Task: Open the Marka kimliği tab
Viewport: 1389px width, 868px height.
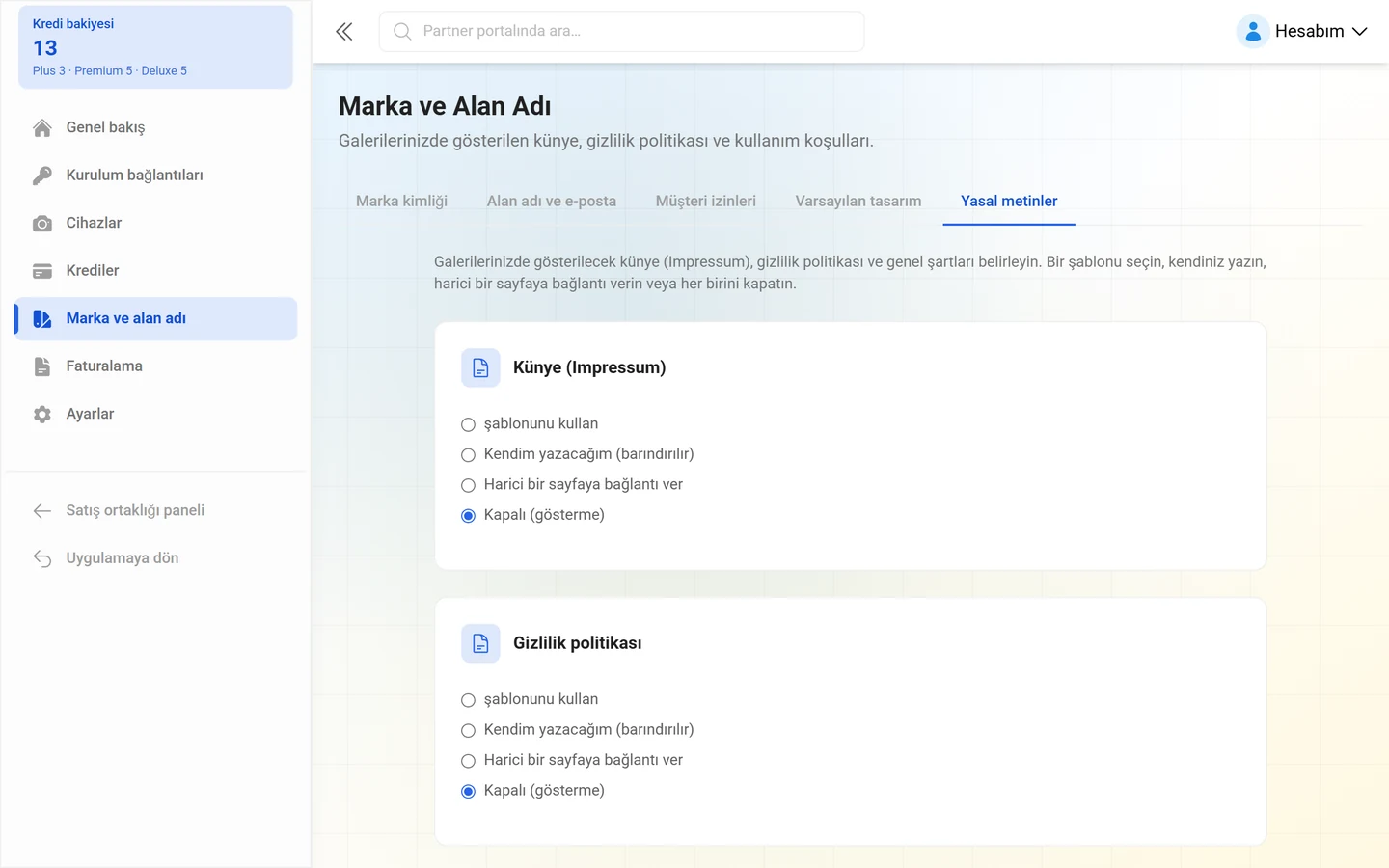Action: pyautogui.click(x=401, y=201)
